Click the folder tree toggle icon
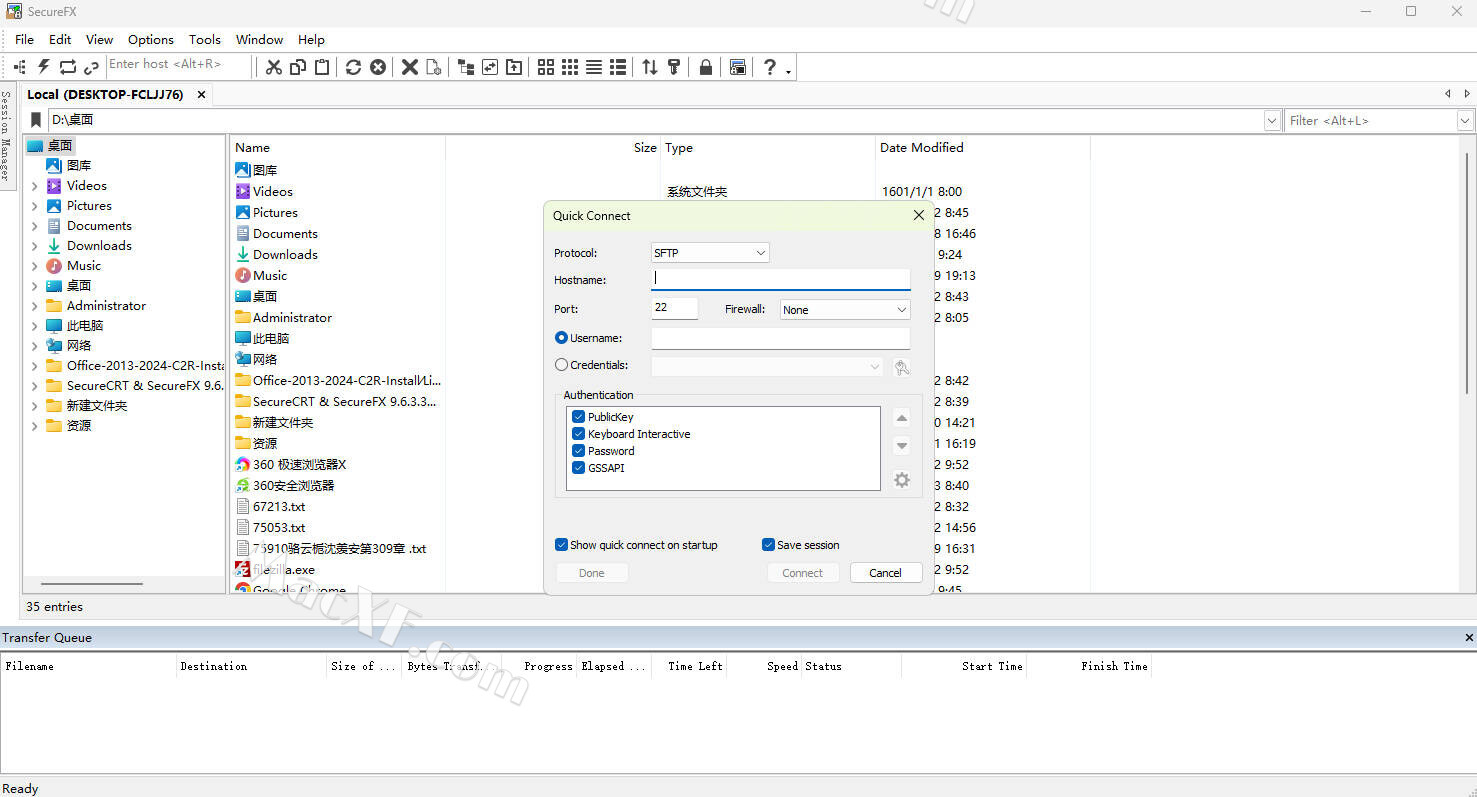The width and height of the screenshot is (1477, 797). pyautogui.click(x=466, y=67)
